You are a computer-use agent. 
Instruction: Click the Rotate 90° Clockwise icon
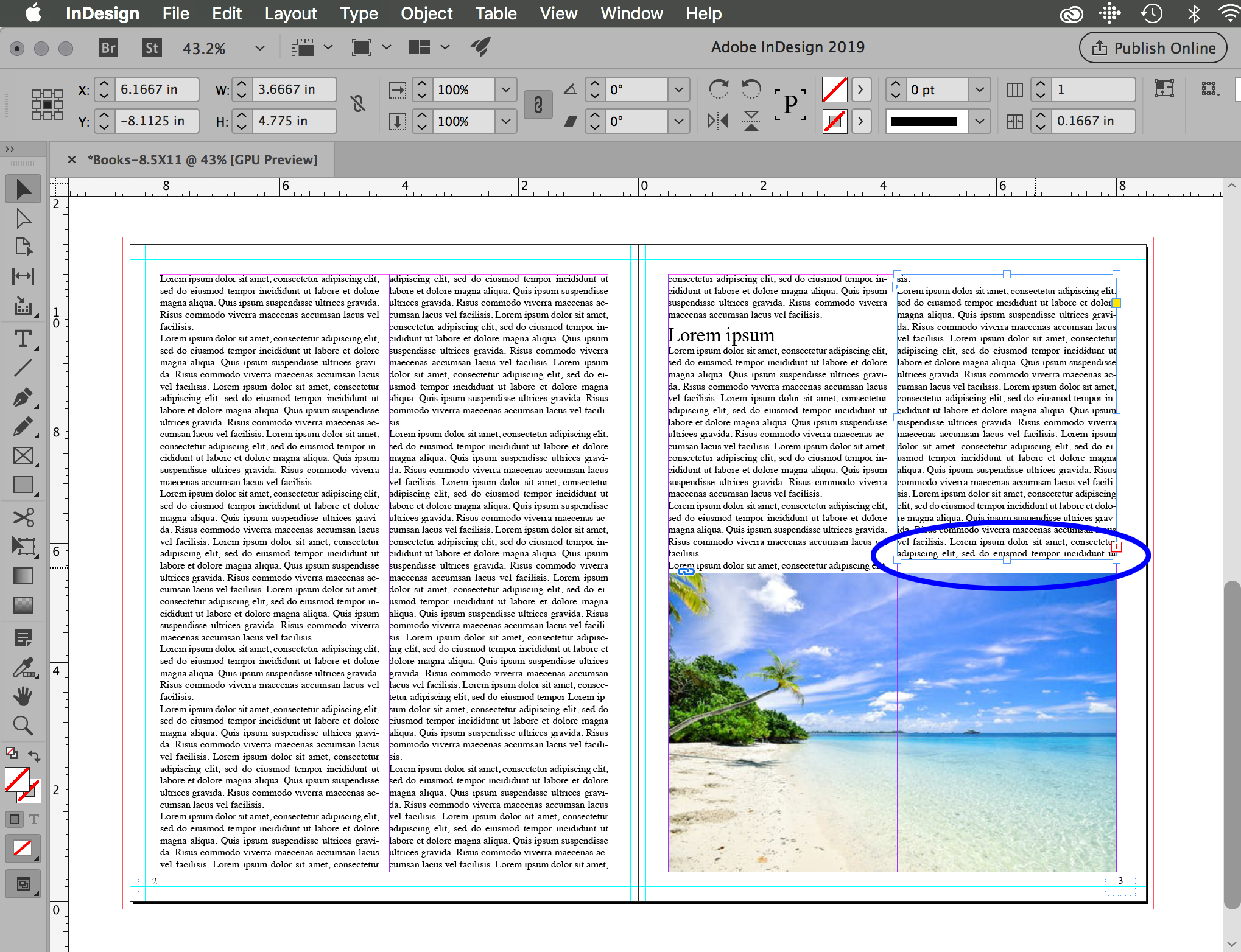(x=719, y=89)
